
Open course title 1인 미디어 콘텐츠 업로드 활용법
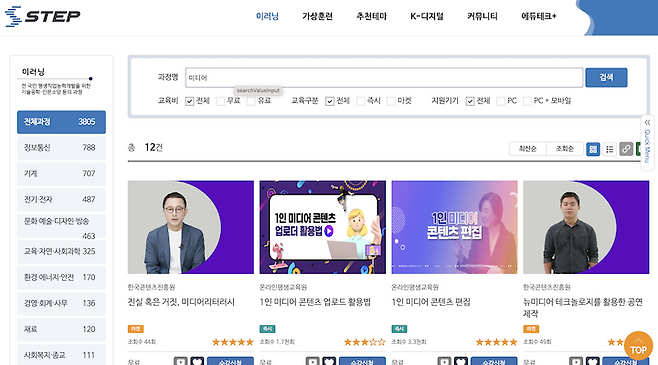(x=315, y=302)
